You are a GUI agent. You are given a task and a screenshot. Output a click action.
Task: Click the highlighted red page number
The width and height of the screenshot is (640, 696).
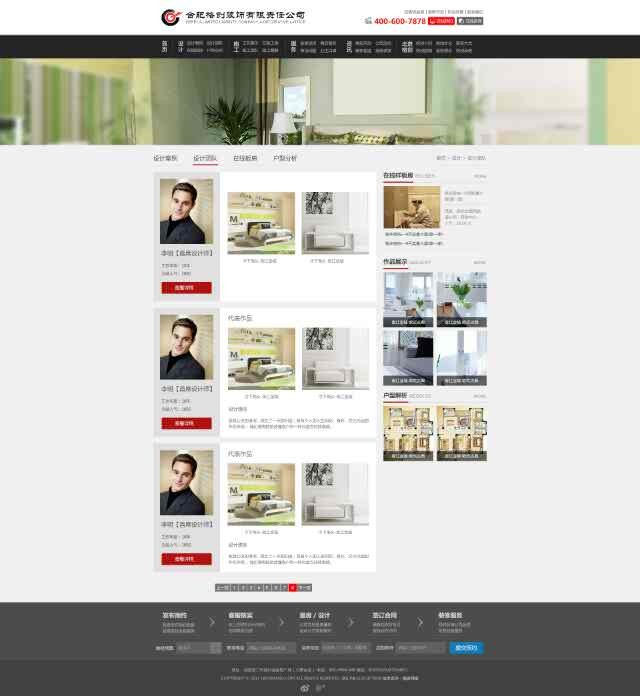(x=293, y=588)
